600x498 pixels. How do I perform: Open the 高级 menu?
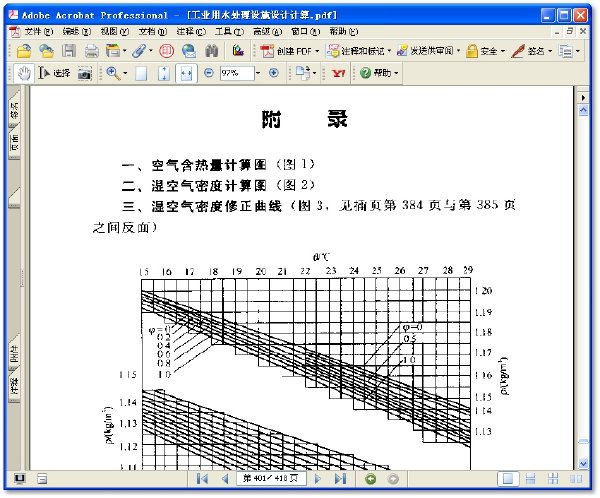[x=267, y=31]
